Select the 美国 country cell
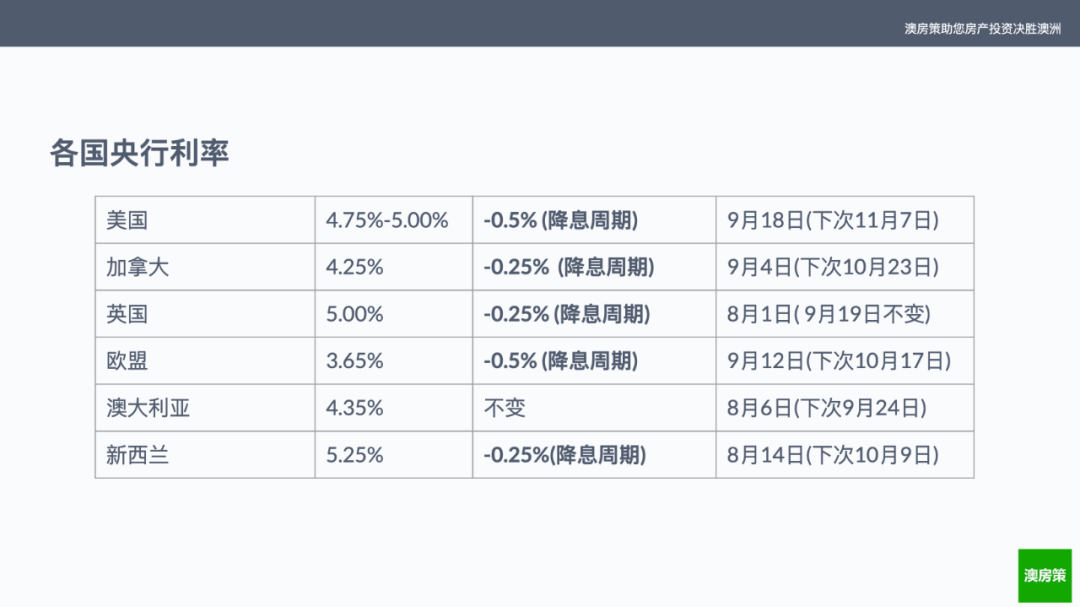Image resolution: width=1080 pixels, height=607 pixels. (x=205, y=220)
